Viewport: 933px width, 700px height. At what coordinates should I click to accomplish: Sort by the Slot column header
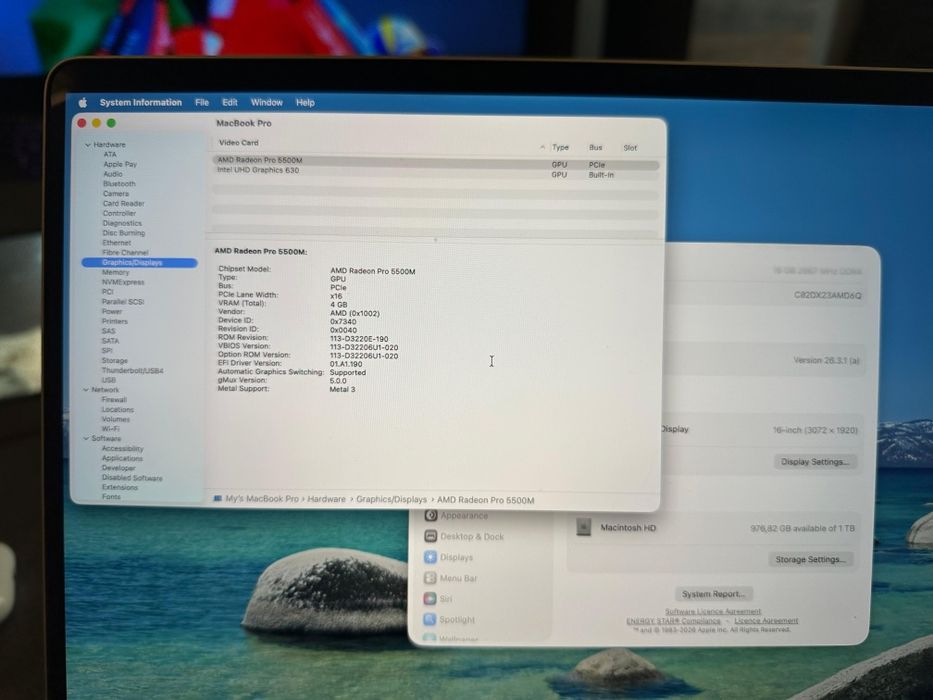tap(630, 148)
